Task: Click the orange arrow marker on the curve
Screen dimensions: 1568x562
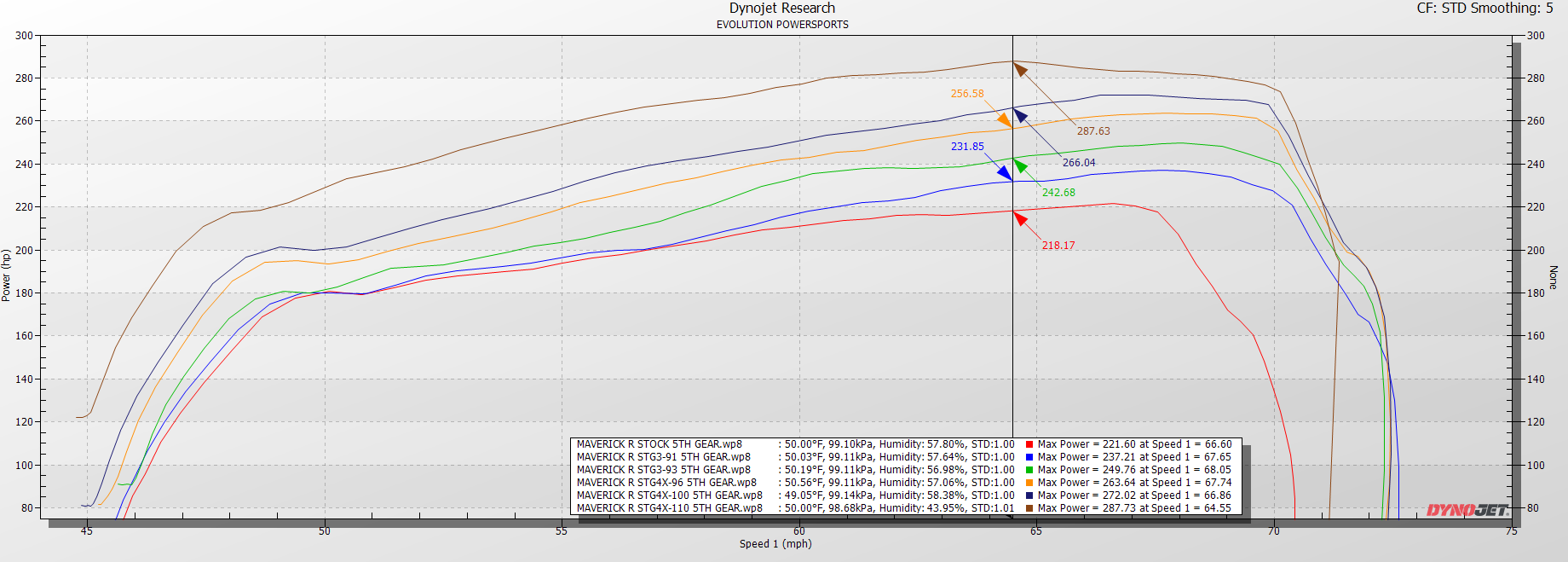Action: point(1004,120)
